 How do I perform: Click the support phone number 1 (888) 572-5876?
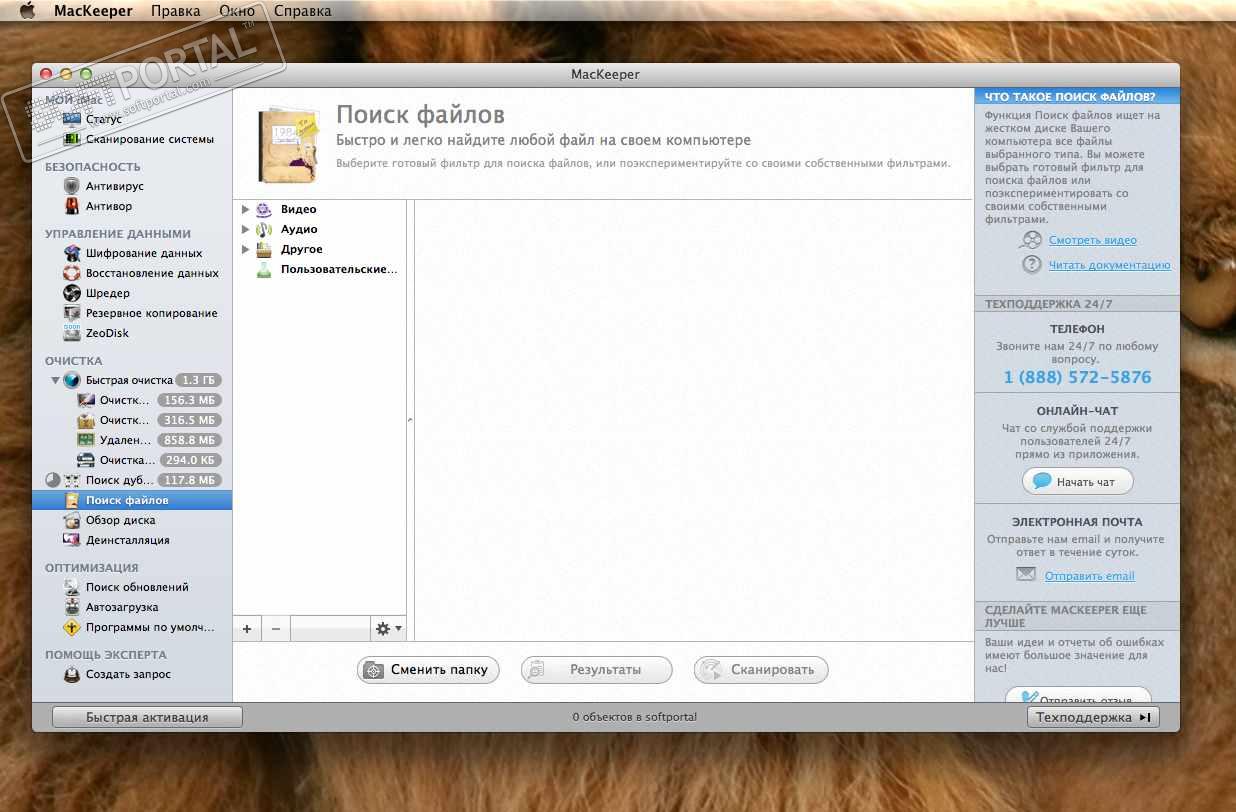click(x=1077, y=377)
